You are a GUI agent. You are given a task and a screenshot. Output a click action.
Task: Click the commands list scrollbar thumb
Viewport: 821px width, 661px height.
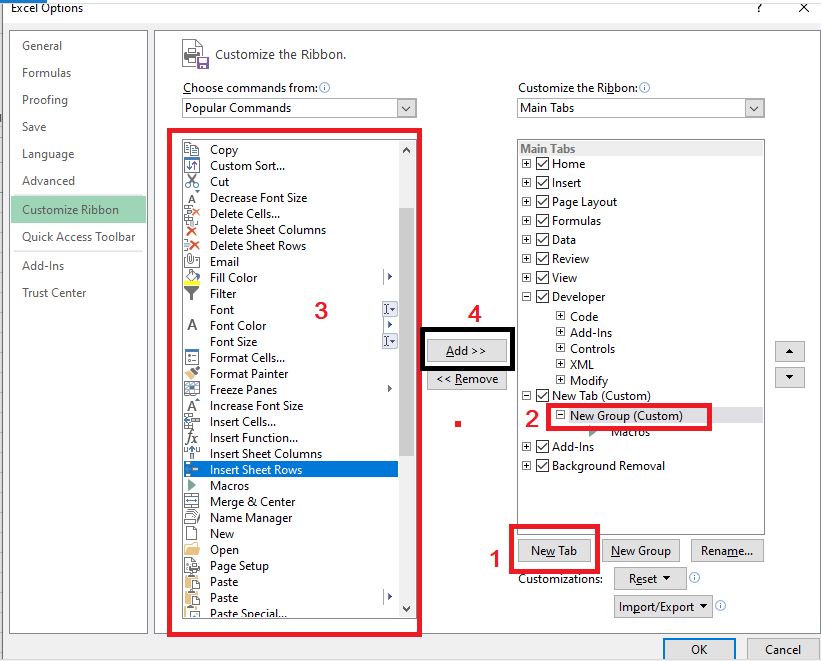point(406,332)
